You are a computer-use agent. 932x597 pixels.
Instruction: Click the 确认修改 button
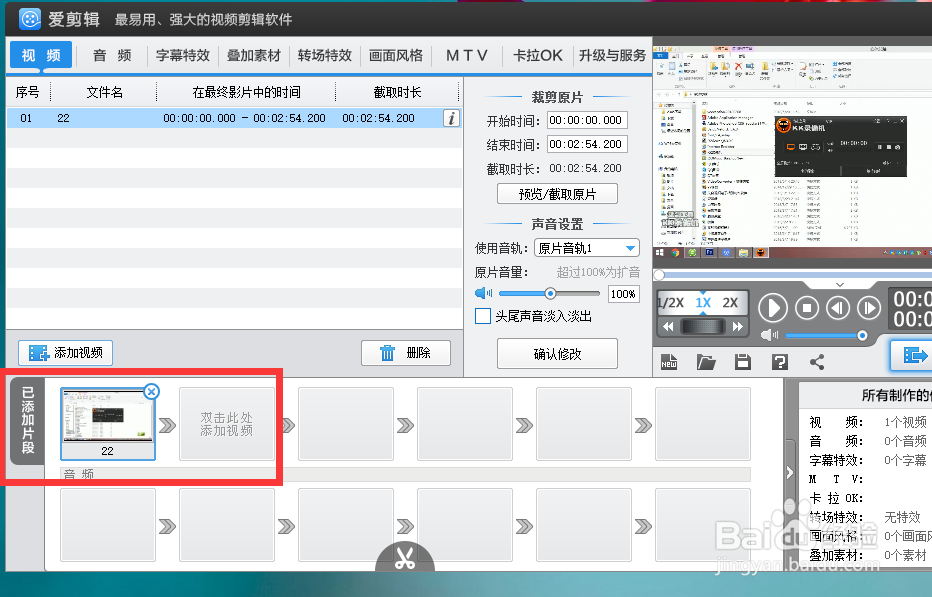point(558,354)
